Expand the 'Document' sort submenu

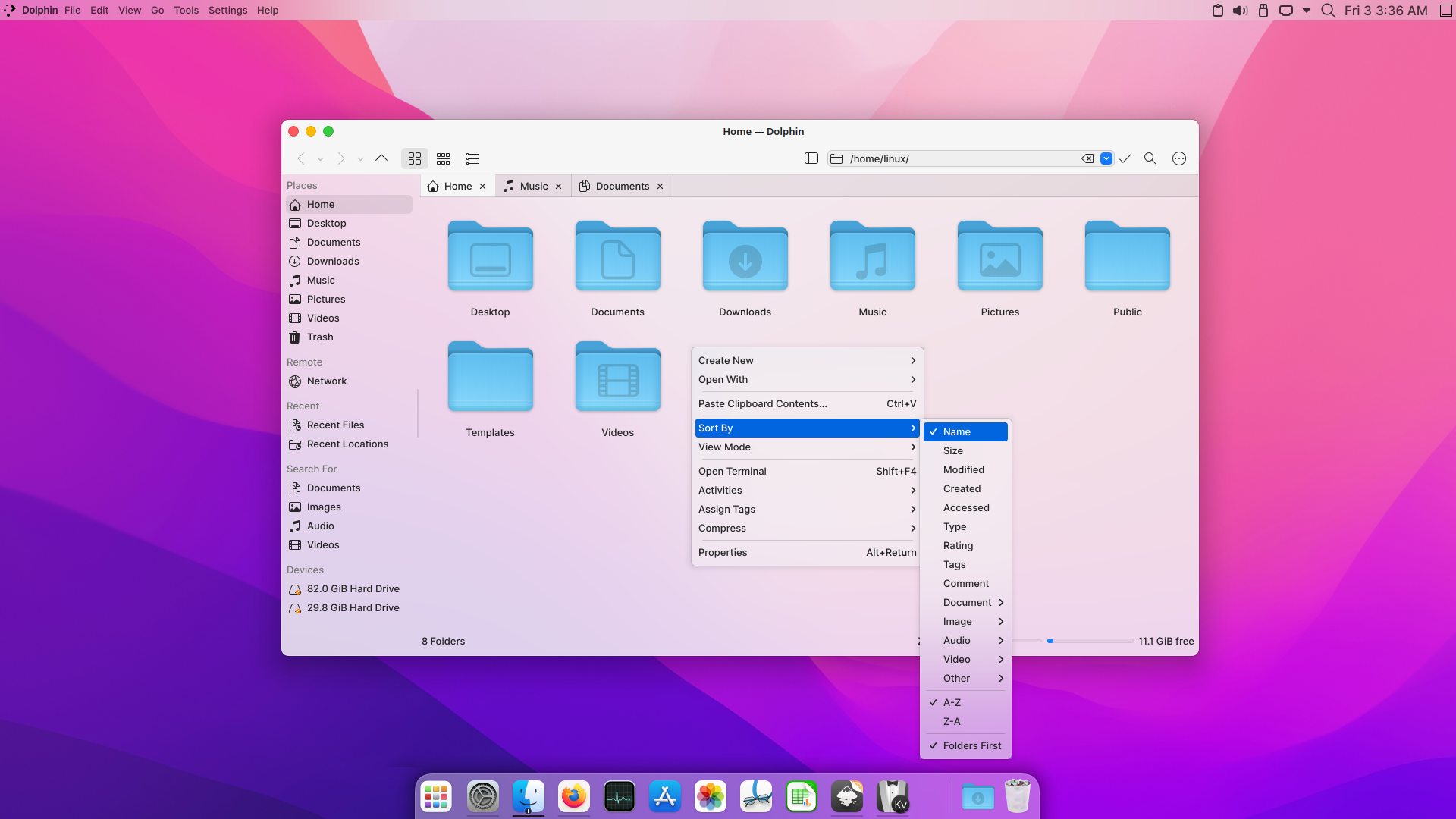point(966,602)
